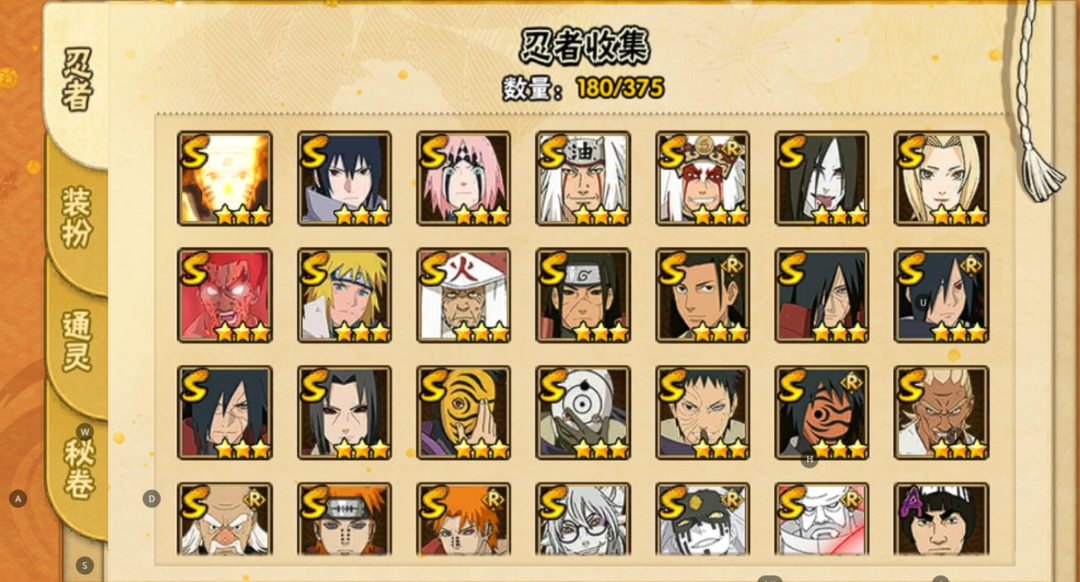Open the pink-haired Sakura ninja card
The height and width of the screenshot is (582, 1080).
click(x=464, y=178)
